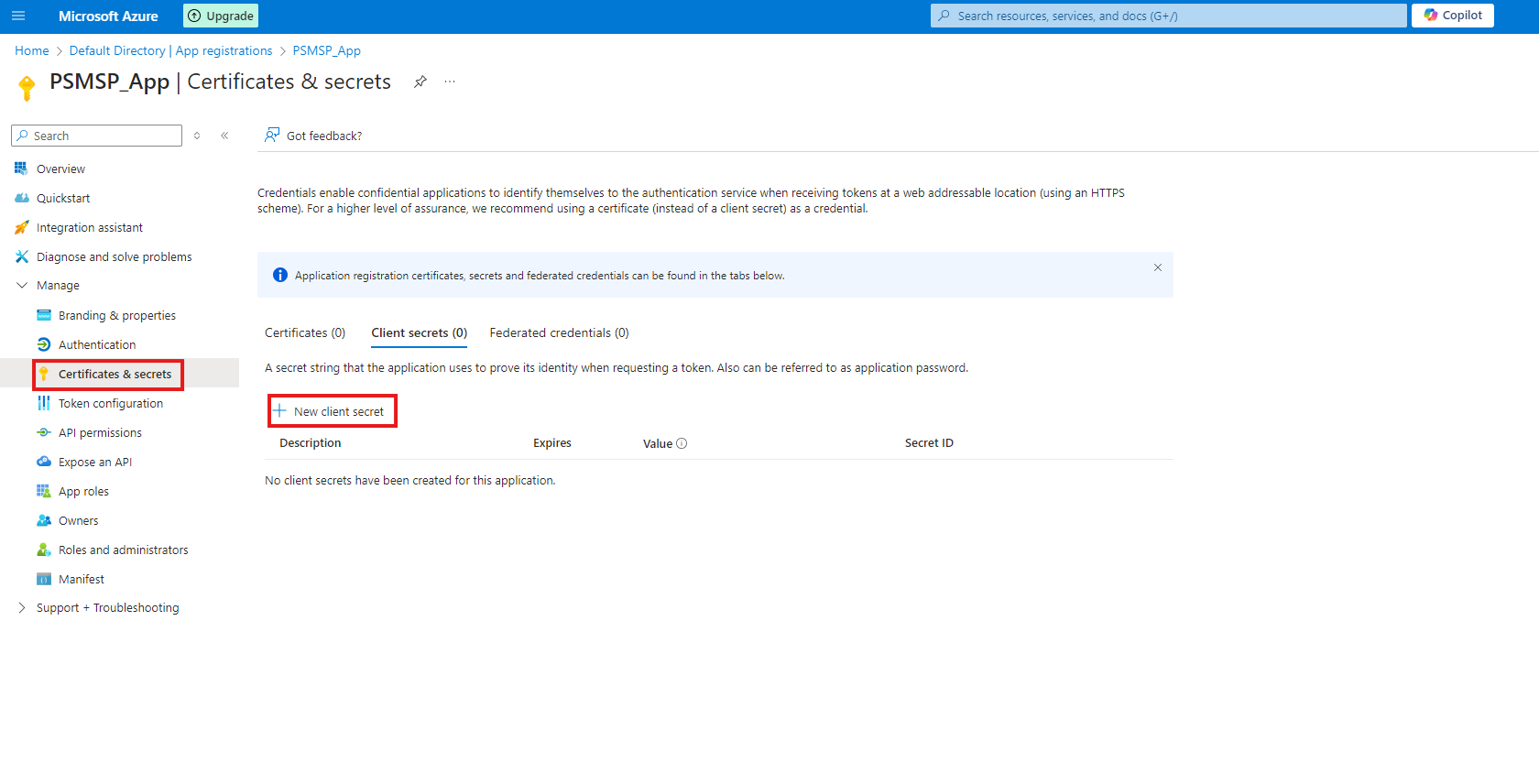Switch to the Certificates (0) tab
Image resolution: width=1539 pixels, height=784 pixels.
tap(305, 332)
